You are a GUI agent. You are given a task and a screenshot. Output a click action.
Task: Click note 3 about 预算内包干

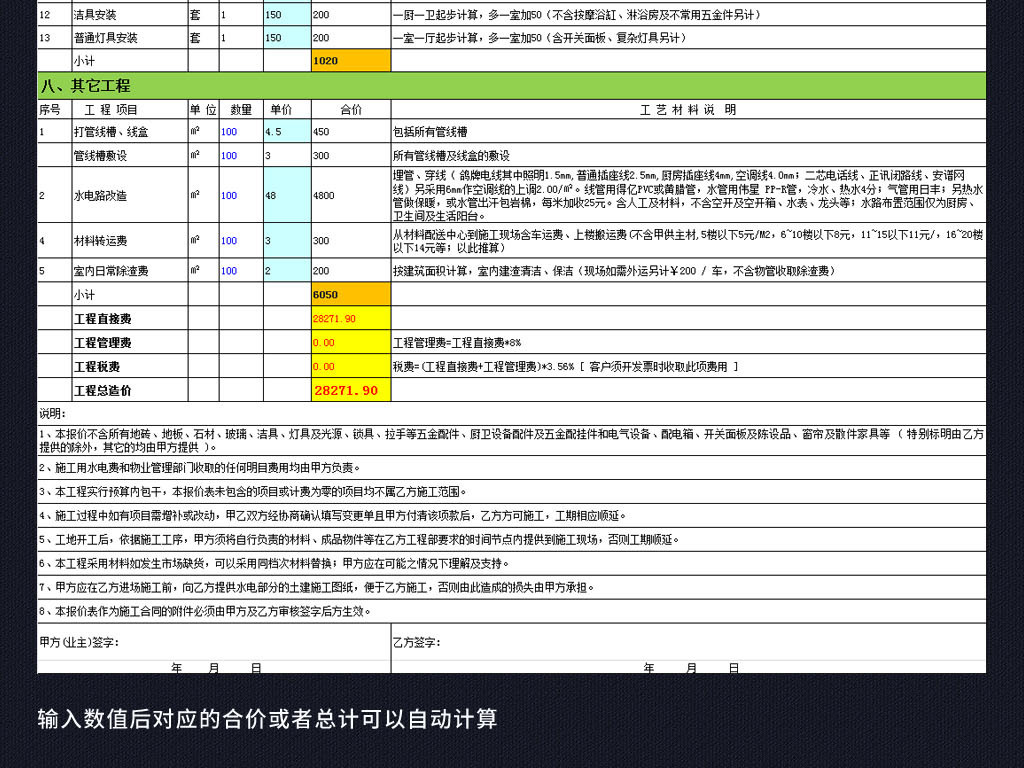pyautogui.click(x=511, y=492)
